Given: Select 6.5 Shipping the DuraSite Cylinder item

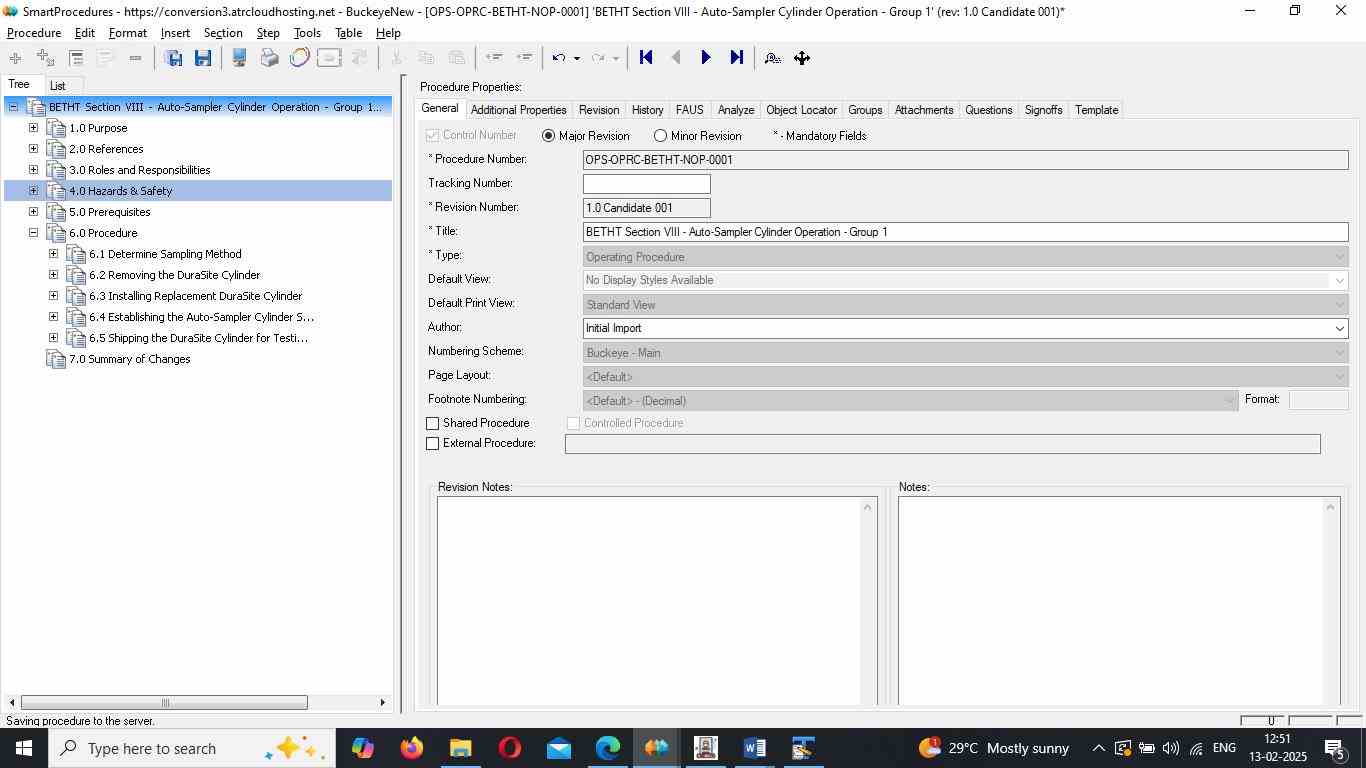Looking at the screenshot, I should 198,338.
